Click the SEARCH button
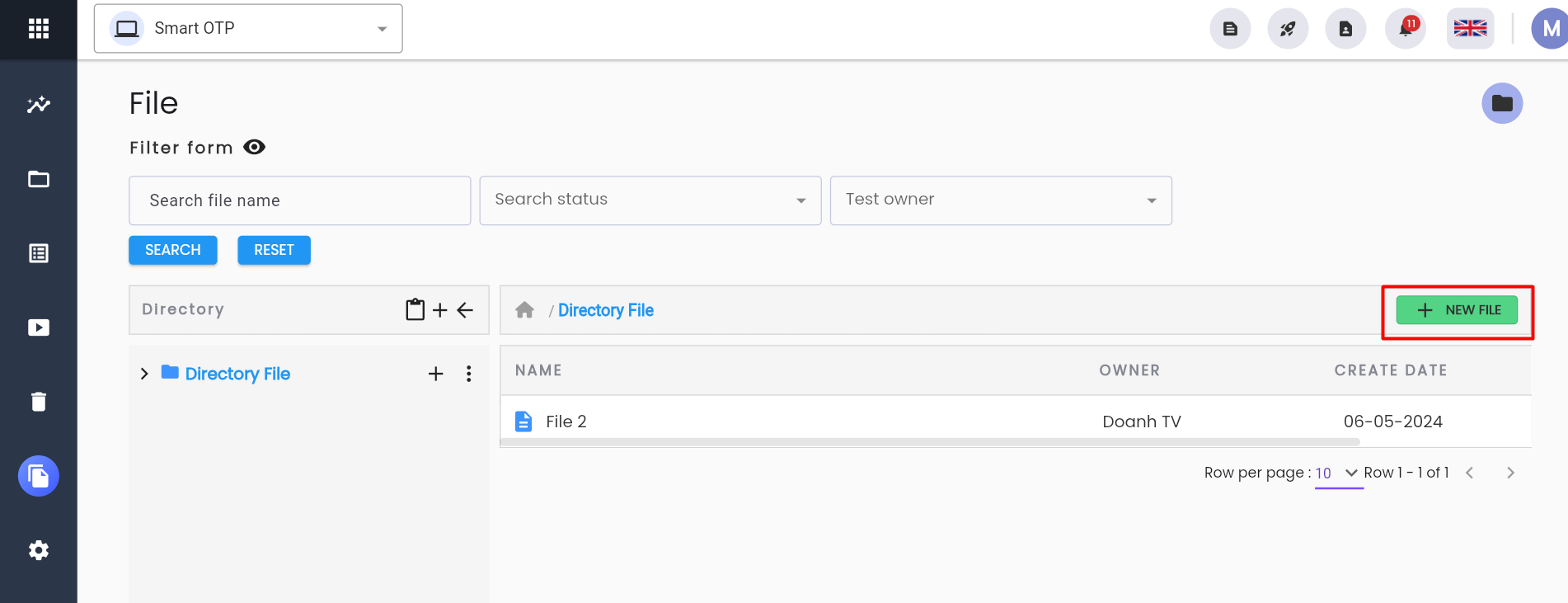 pyautogui.click(x=173, y=250)
